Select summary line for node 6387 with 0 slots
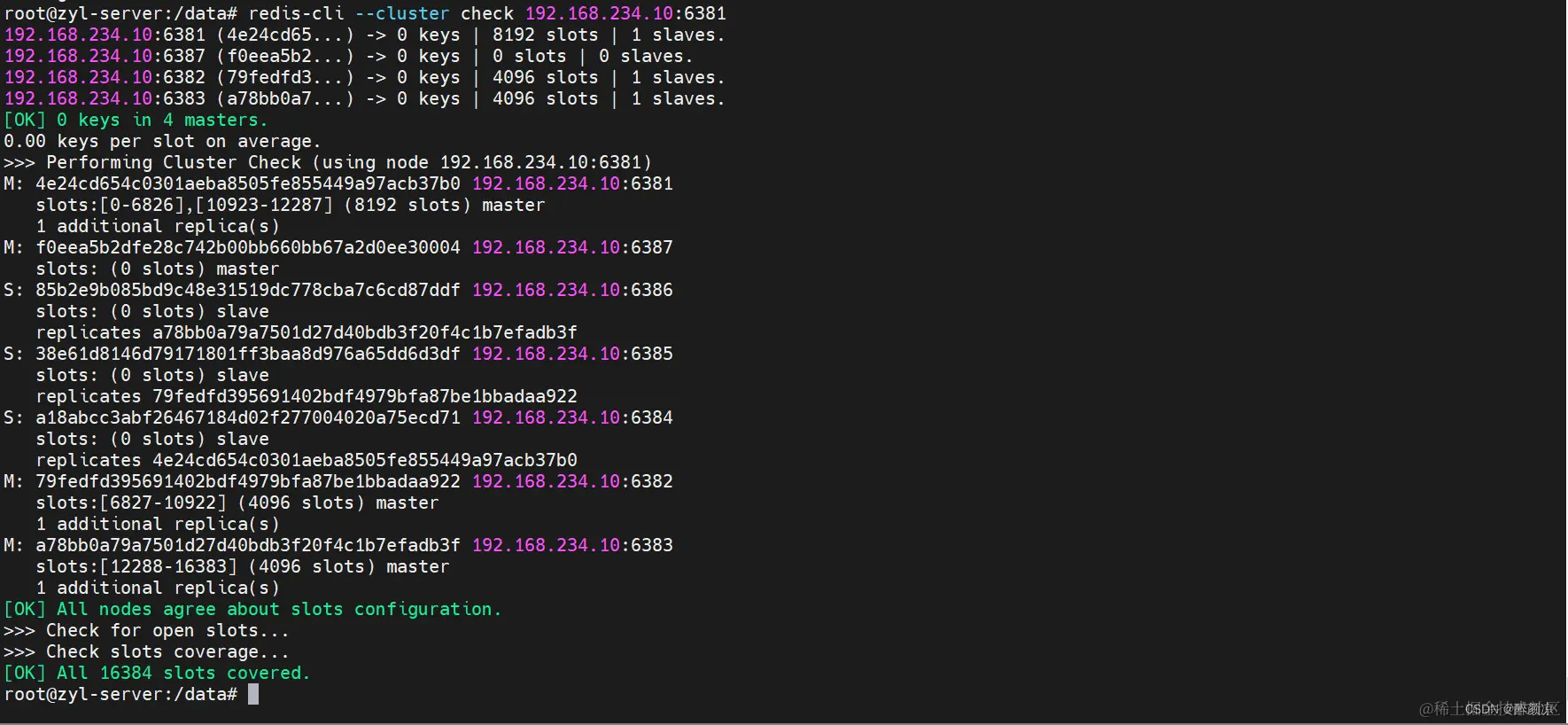 [348, 56]
